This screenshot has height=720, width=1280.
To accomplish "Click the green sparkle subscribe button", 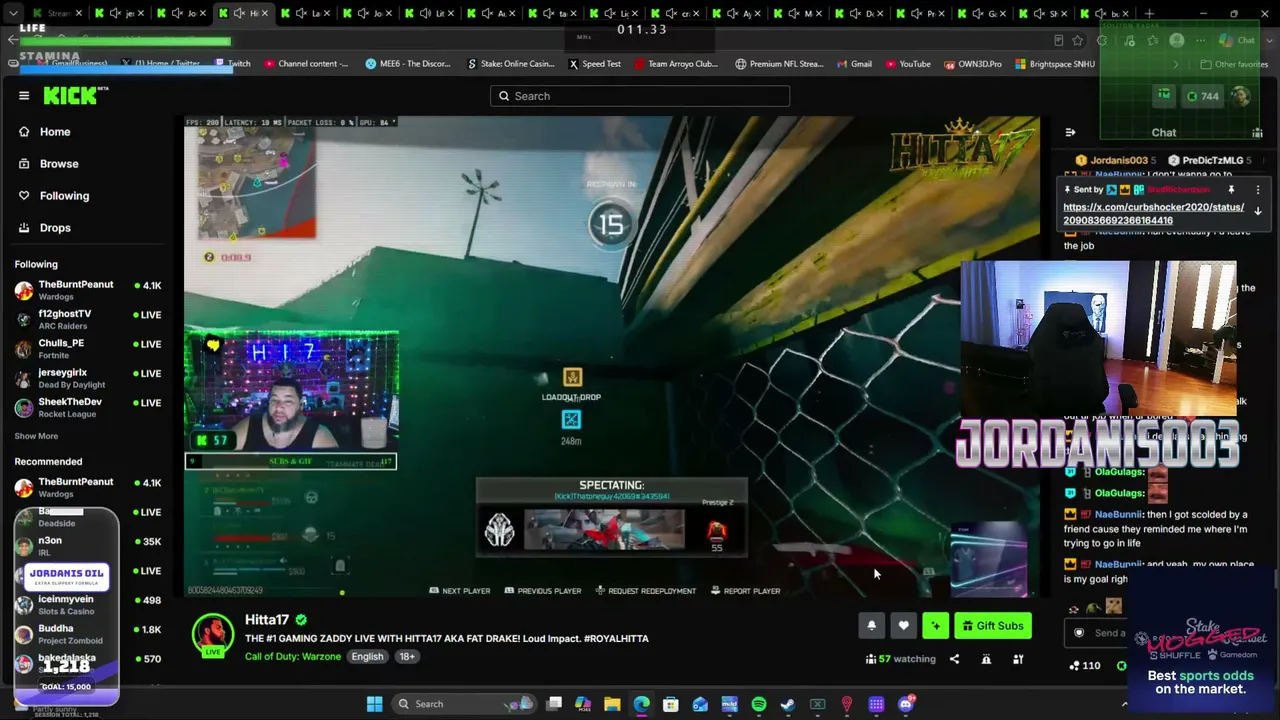I will 935,626.
